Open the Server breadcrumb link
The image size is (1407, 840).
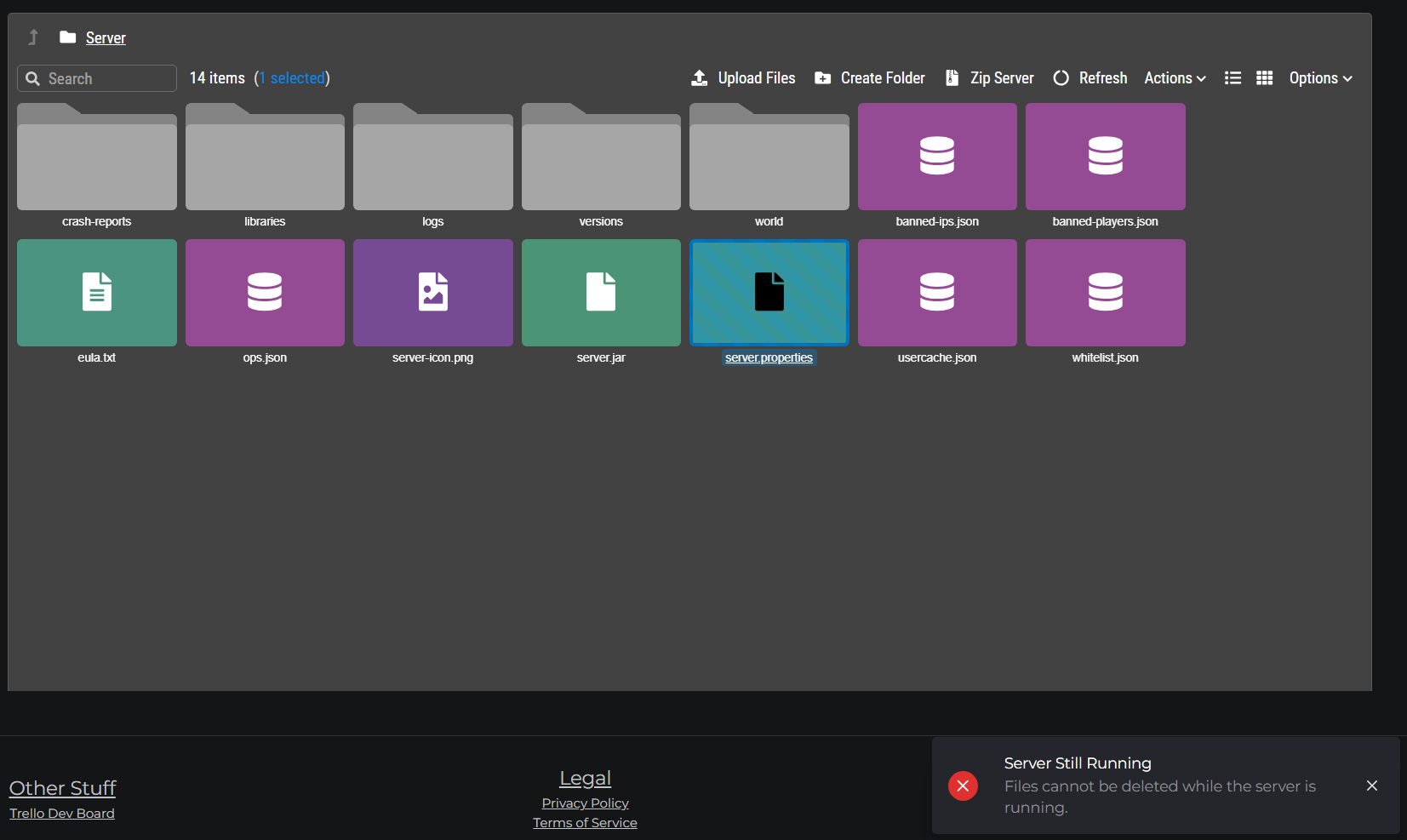click(x=106, y=38)
